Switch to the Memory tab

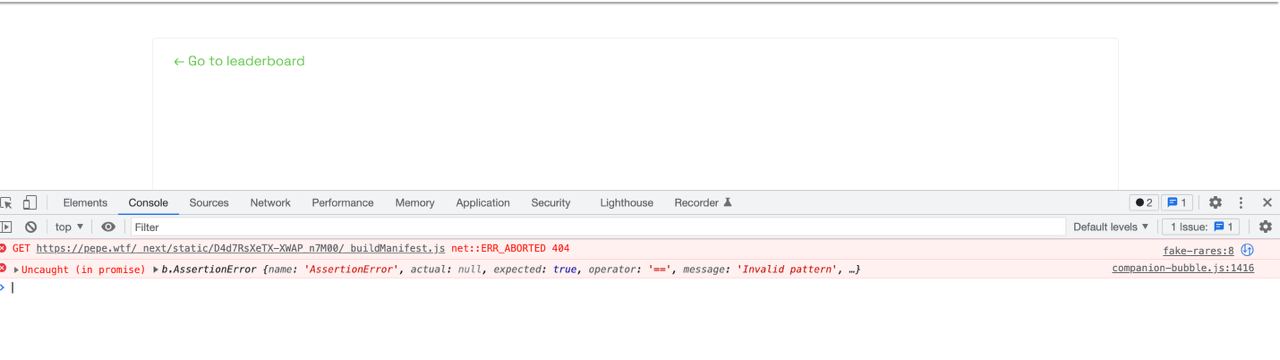click(414, 202)
